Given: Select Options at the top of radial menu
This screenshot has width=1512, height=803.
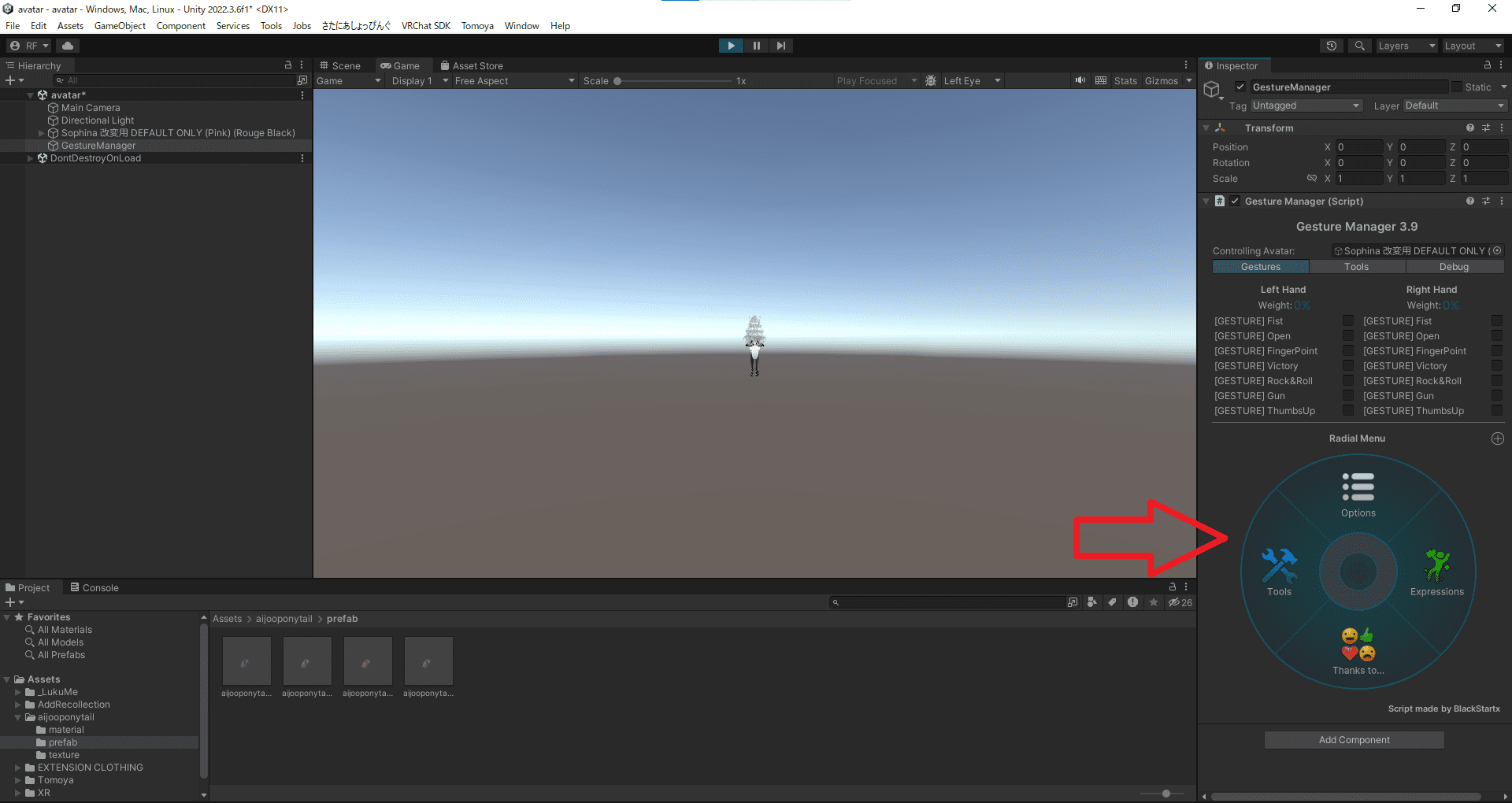Looking at the screenshot, I should pyautogui.click(x=1358, y=492).
